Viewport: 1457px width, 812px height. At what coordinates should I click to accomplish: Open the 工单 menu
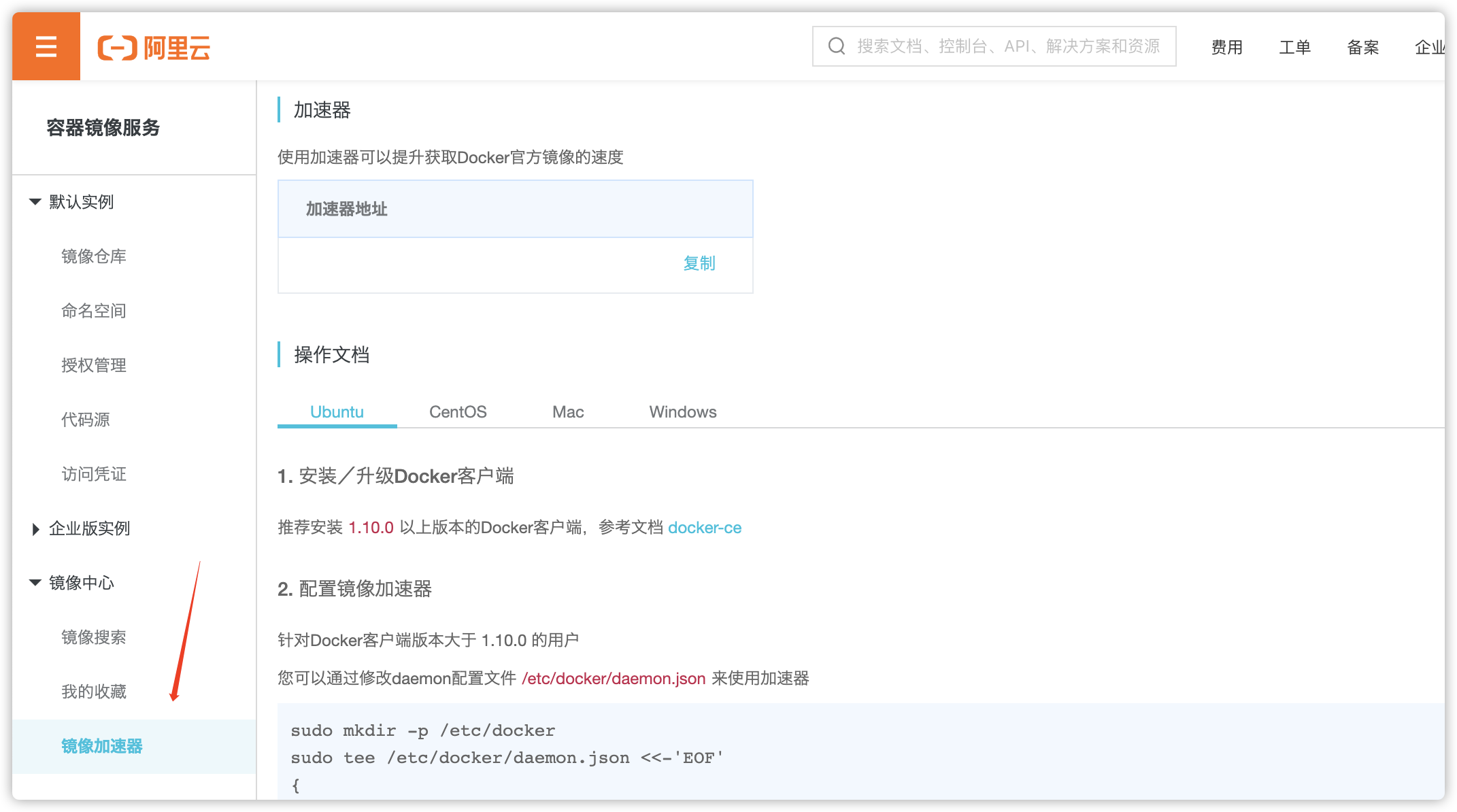(1294, 47)
